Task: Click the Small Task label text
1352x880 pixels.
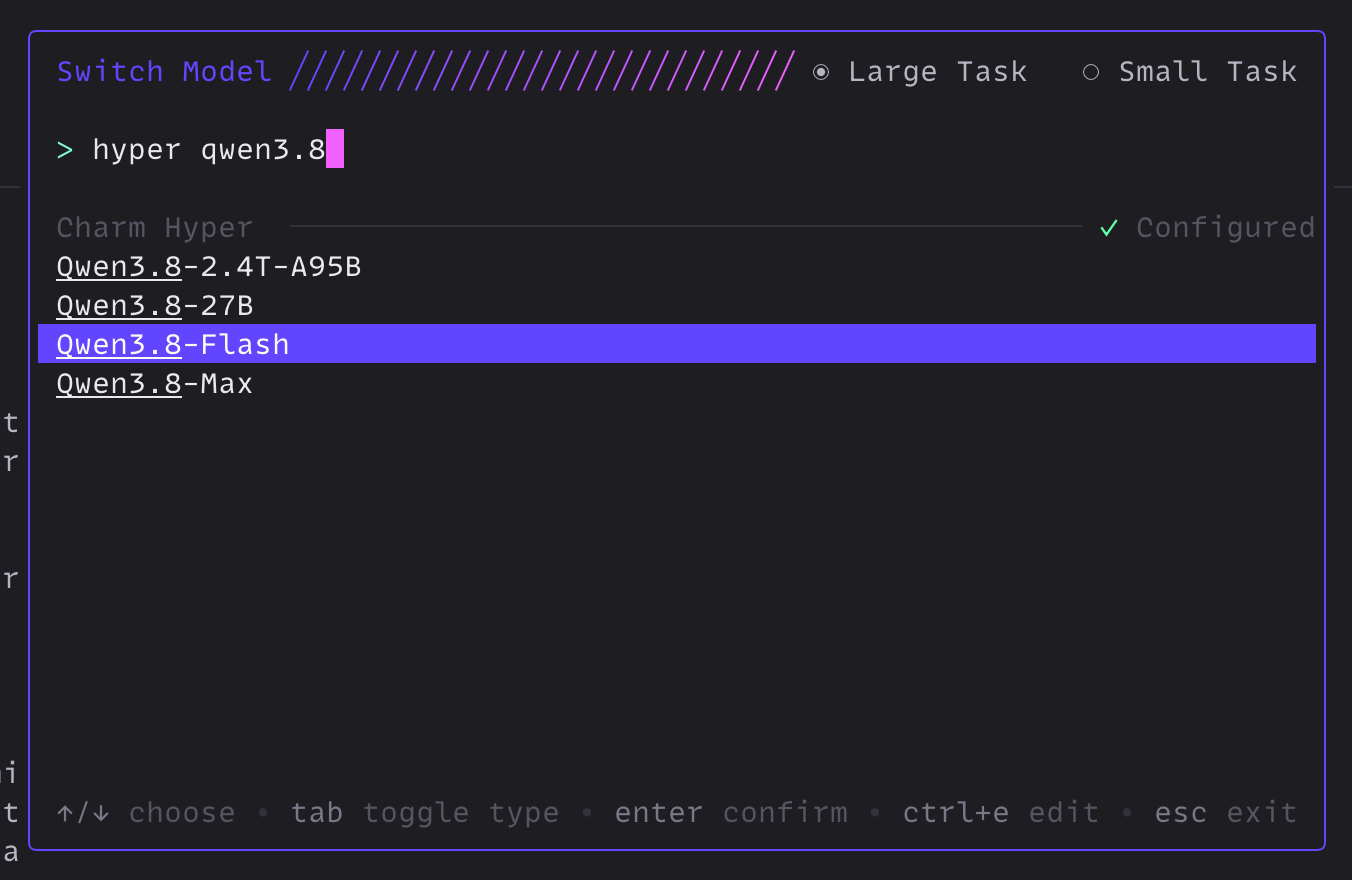Action: (1208, 72)
